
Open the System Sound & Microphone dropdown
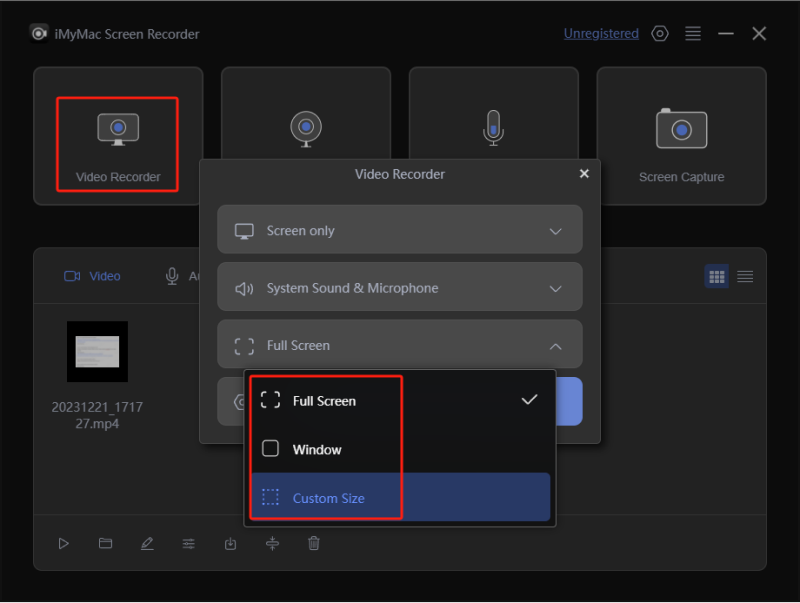(x=399, y=287)
